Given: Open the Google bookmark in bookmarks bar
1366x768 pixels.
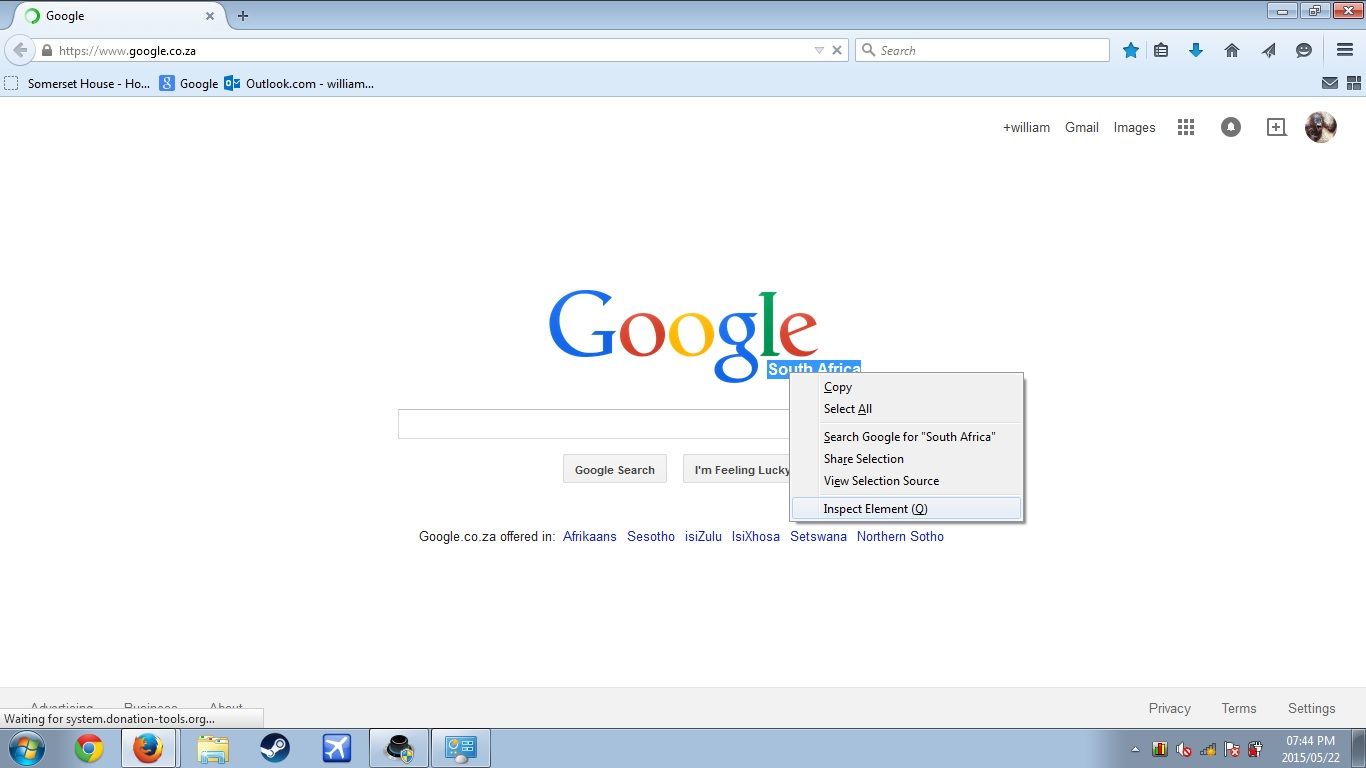Looking at the screenshot, I should pos(189,84).
